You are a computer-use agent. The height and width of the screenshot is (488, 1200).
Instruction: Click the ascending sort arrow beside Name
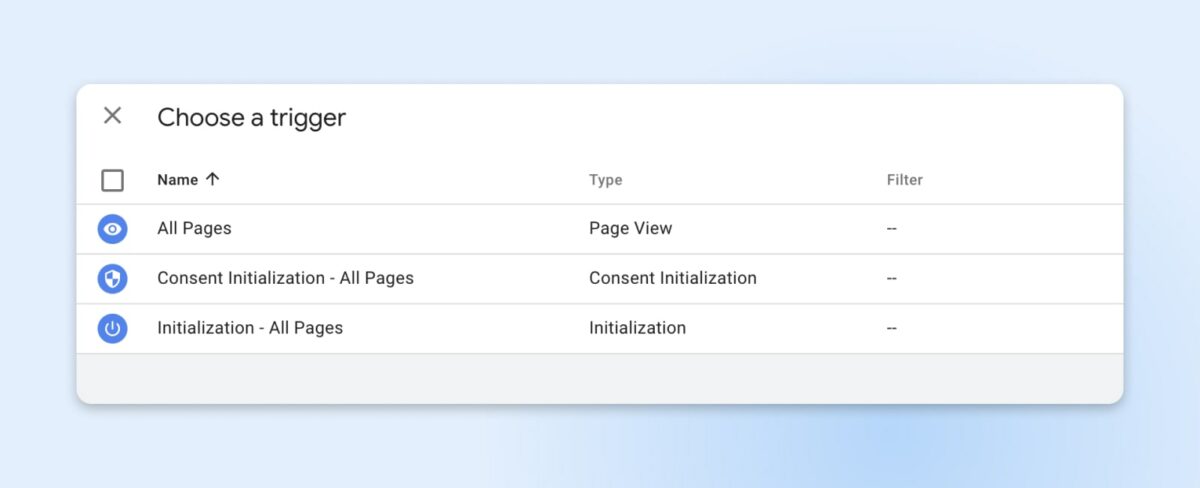pos(212,180)
